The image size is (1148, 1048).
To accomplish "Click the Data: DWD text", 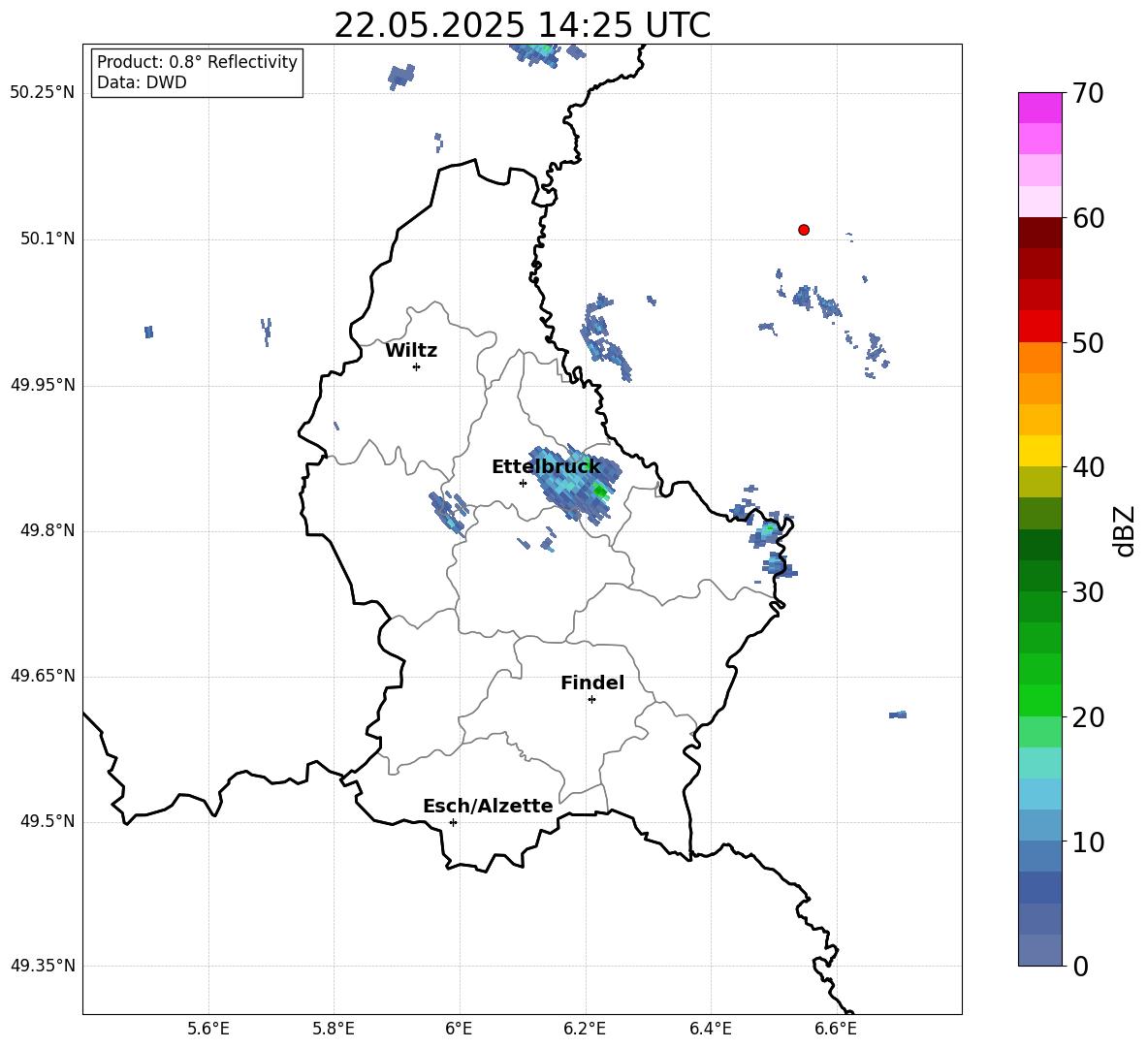I will coord(142,82).
